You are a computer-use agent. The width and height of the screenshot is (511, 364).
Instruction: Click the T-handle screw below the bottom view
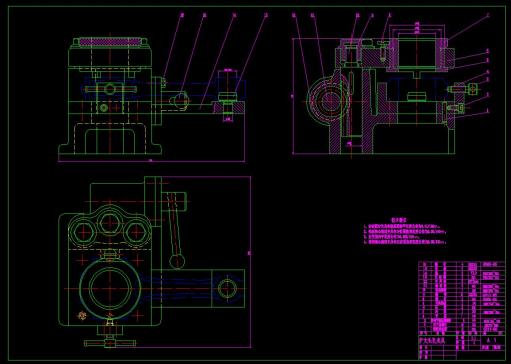pos(110,343)
